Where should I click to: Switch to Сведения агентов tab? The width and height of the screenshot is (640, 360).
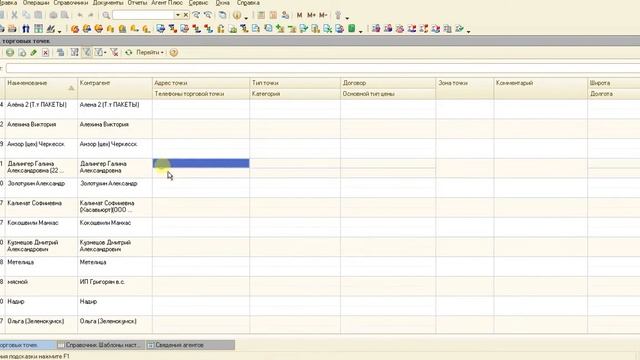click(190, 345)
